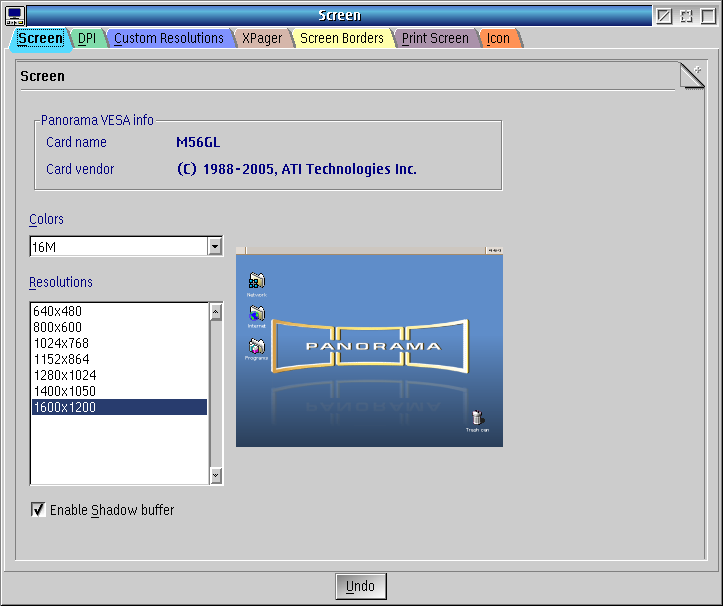The width and height of the screenshot is (723, 606).
Task: Click the window maximize button in titlebar
Action: (x=709, y=16)
